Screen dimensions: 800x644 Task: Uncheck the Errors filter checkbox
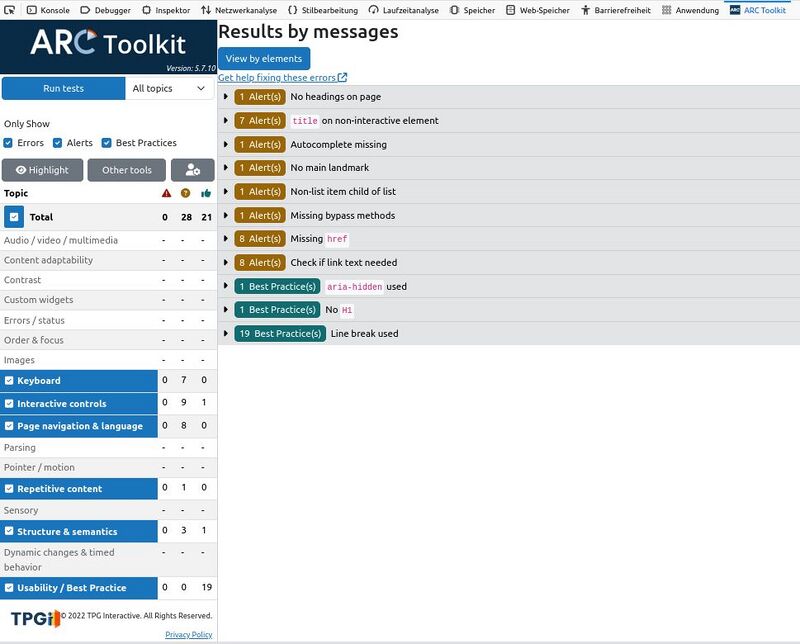[9, 143]
